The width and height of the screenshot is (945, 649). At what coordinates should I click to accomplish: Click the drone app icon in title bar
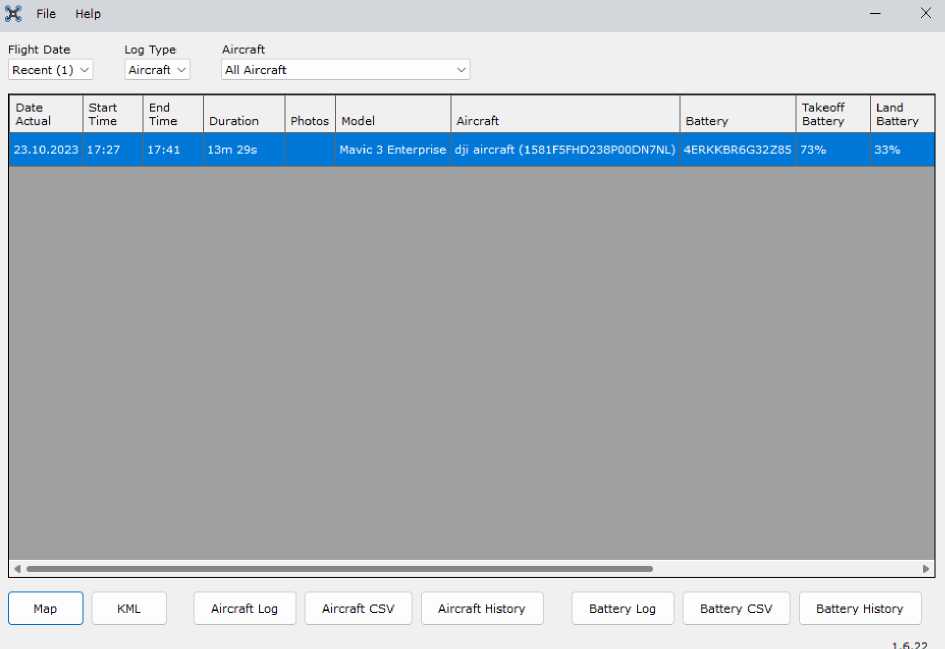13,14
